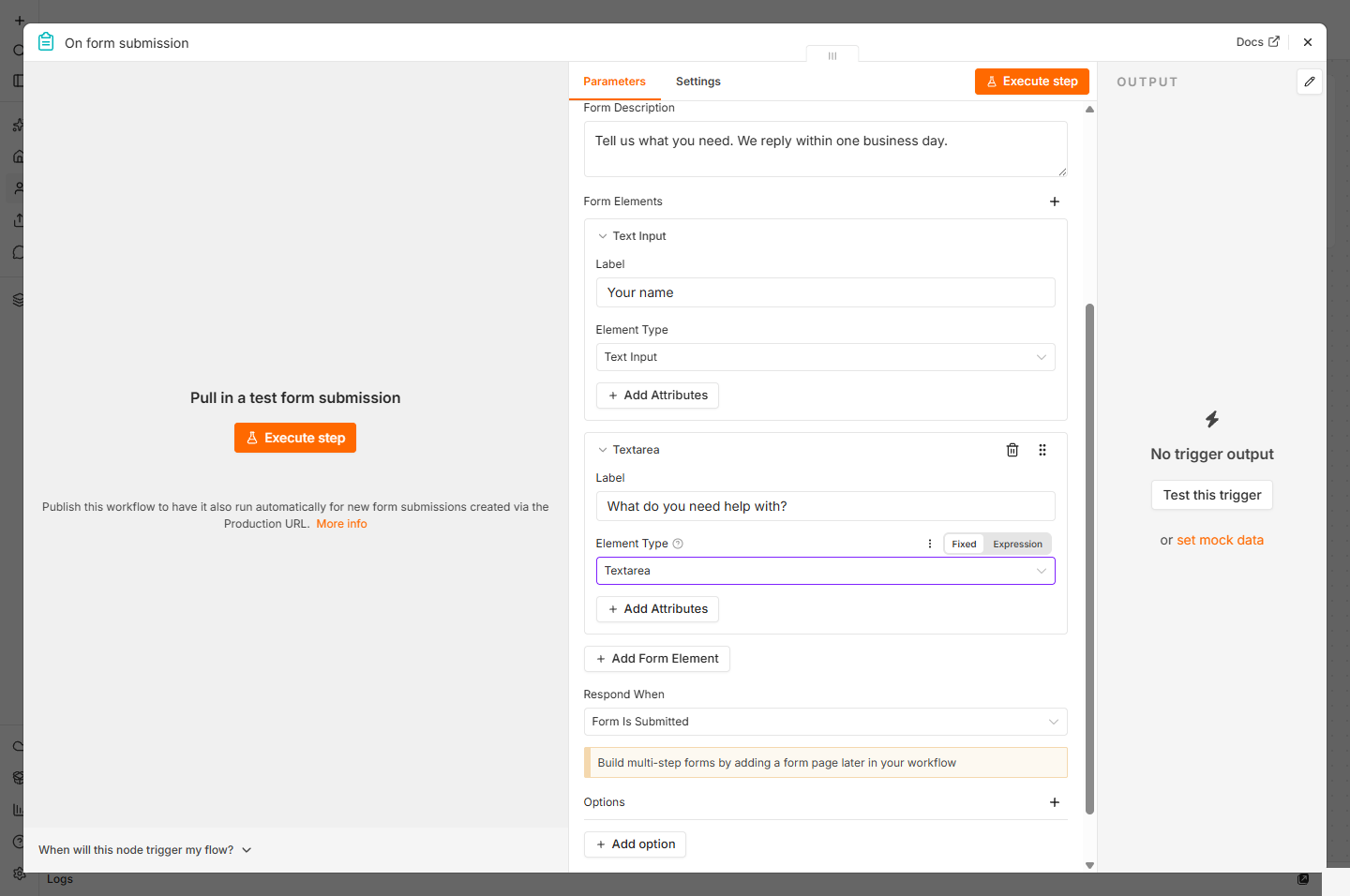The width and height of the screenshot is (1350, 896).
Task: Click the Add option button
Action: pos(635,844)
